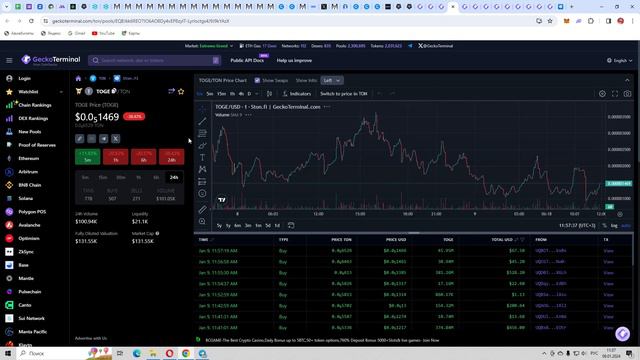640x360 pixels.
Task: Select Base network icon
Action: (x=9, y=265)
